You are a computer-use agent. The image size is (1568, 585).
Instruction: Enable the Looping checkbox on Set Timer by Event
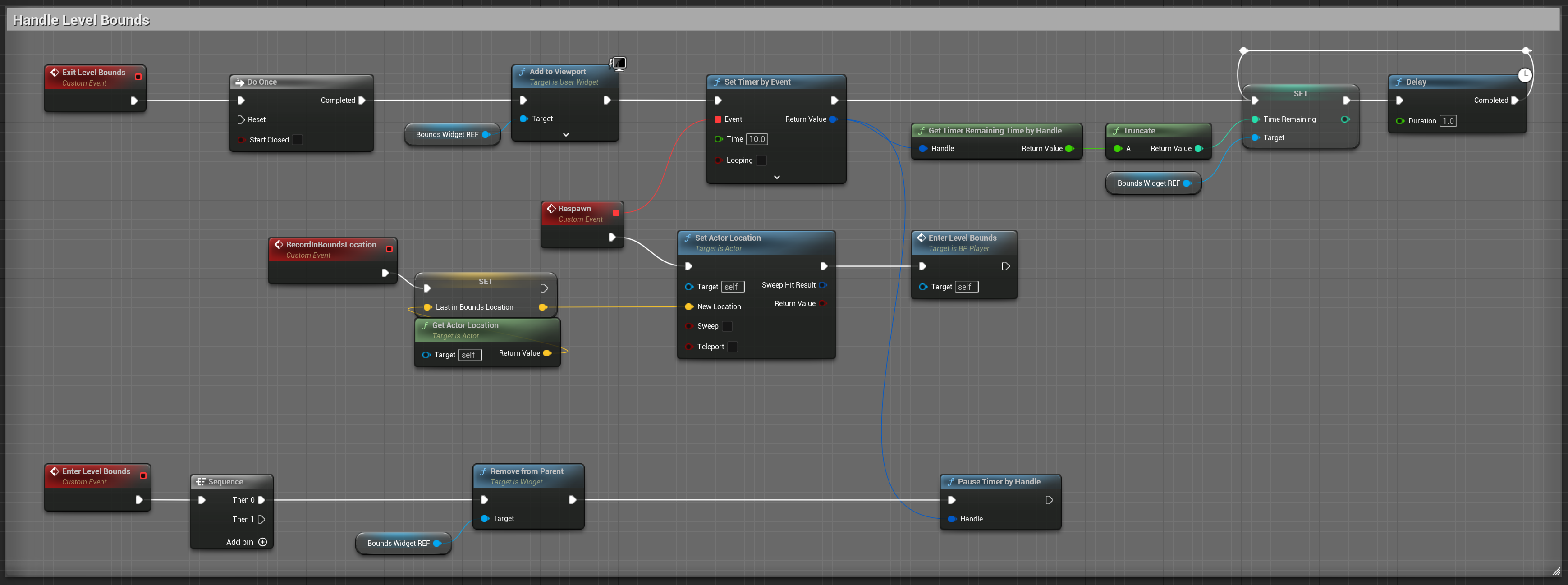[761, 160]
